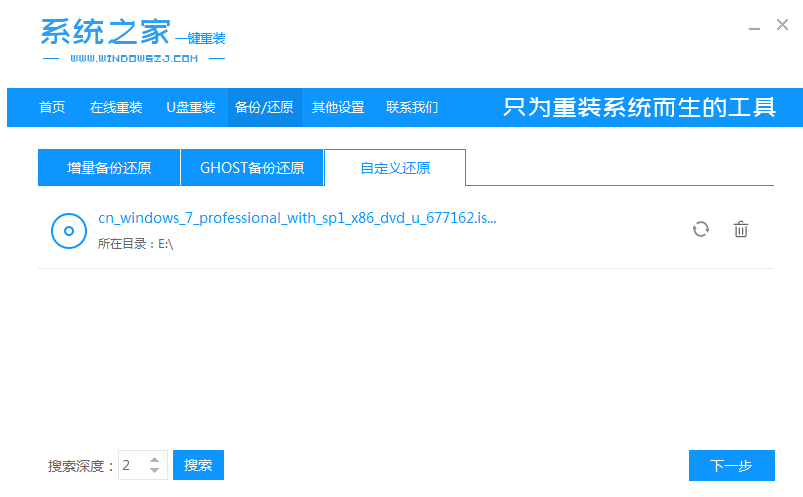Click the disc icon beside the ISO file

click(68, 230)
